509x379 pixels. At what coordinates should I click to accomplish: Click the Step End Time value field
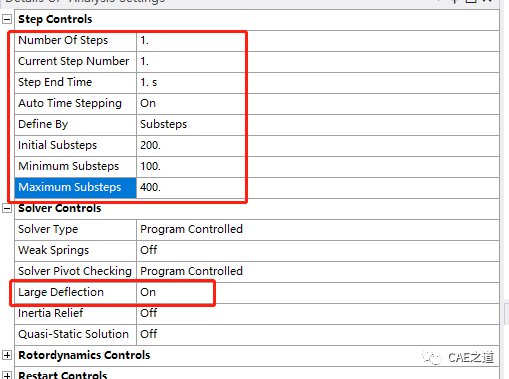(318, 83)
